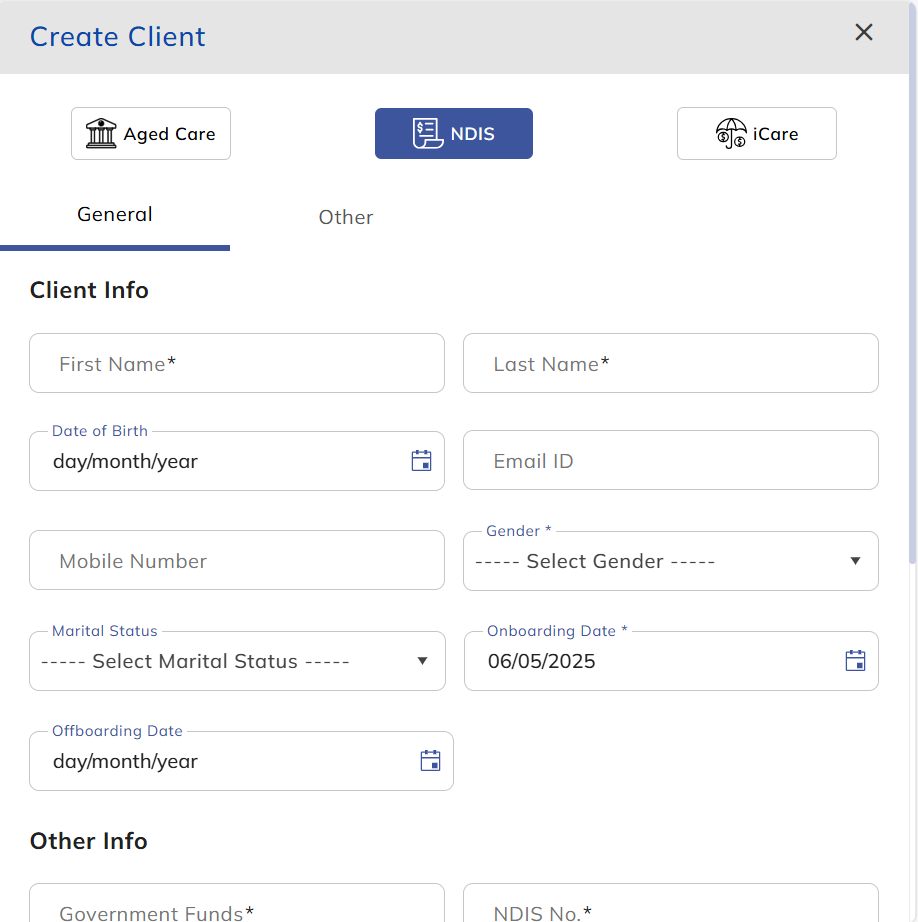918x922 pixels.
Task: Click into the Last Name field
Action: click(670, 363)
